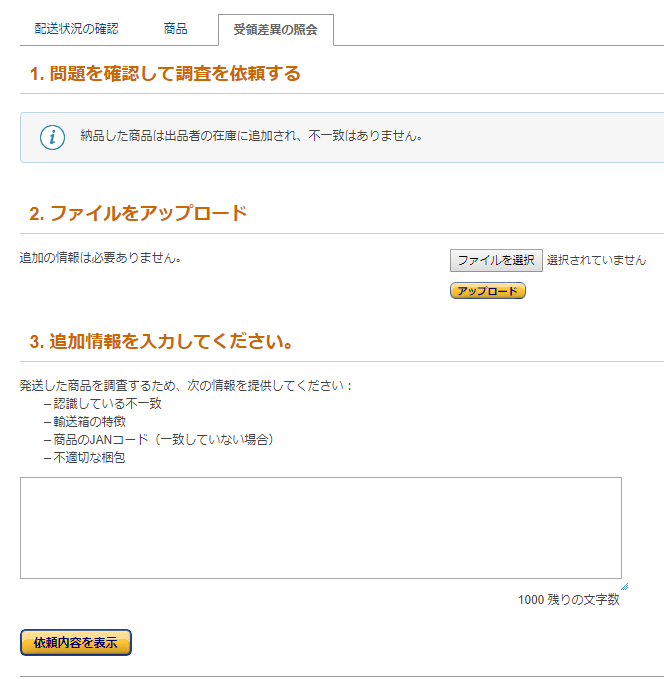Switch to the 商品 tab

pyautogui.click(x=175, y=29)
